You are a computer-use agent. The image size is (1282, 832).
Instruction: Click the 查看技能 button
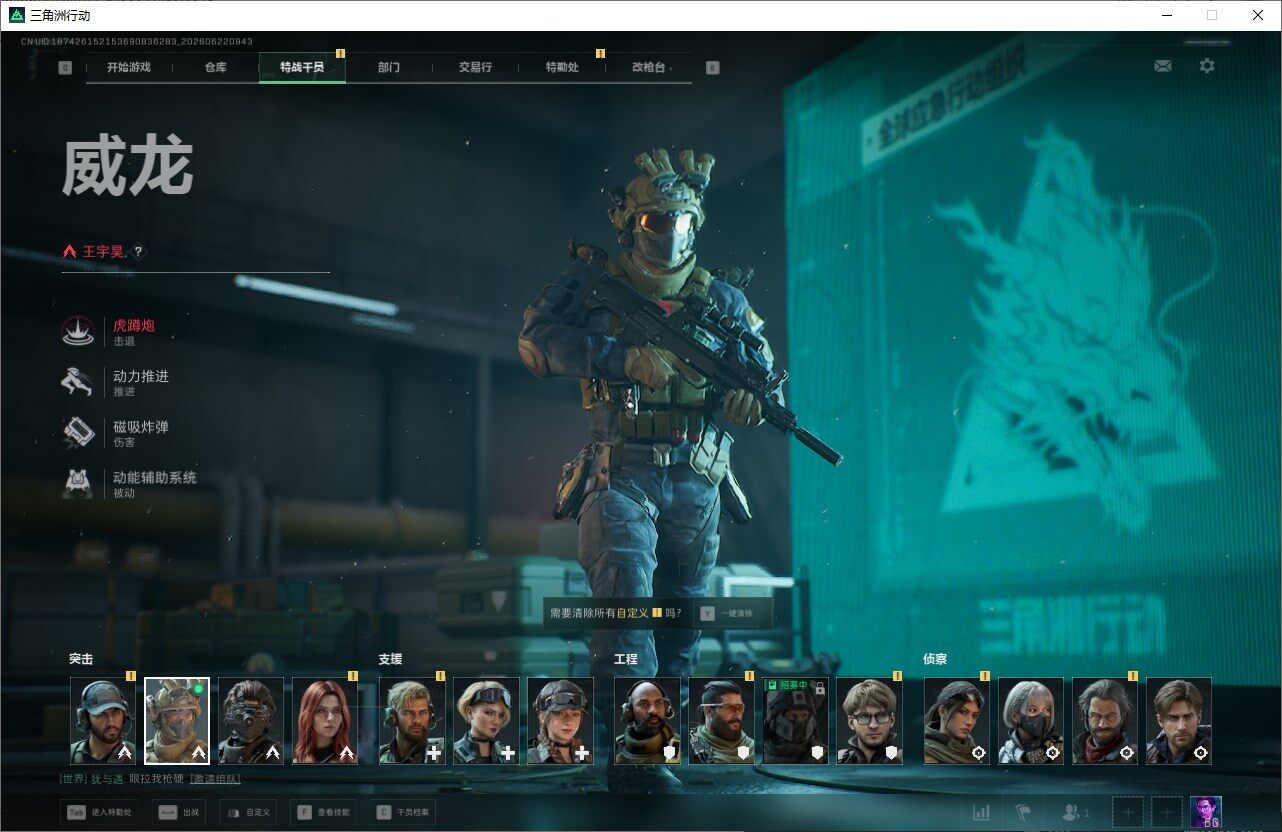(323, 813)
